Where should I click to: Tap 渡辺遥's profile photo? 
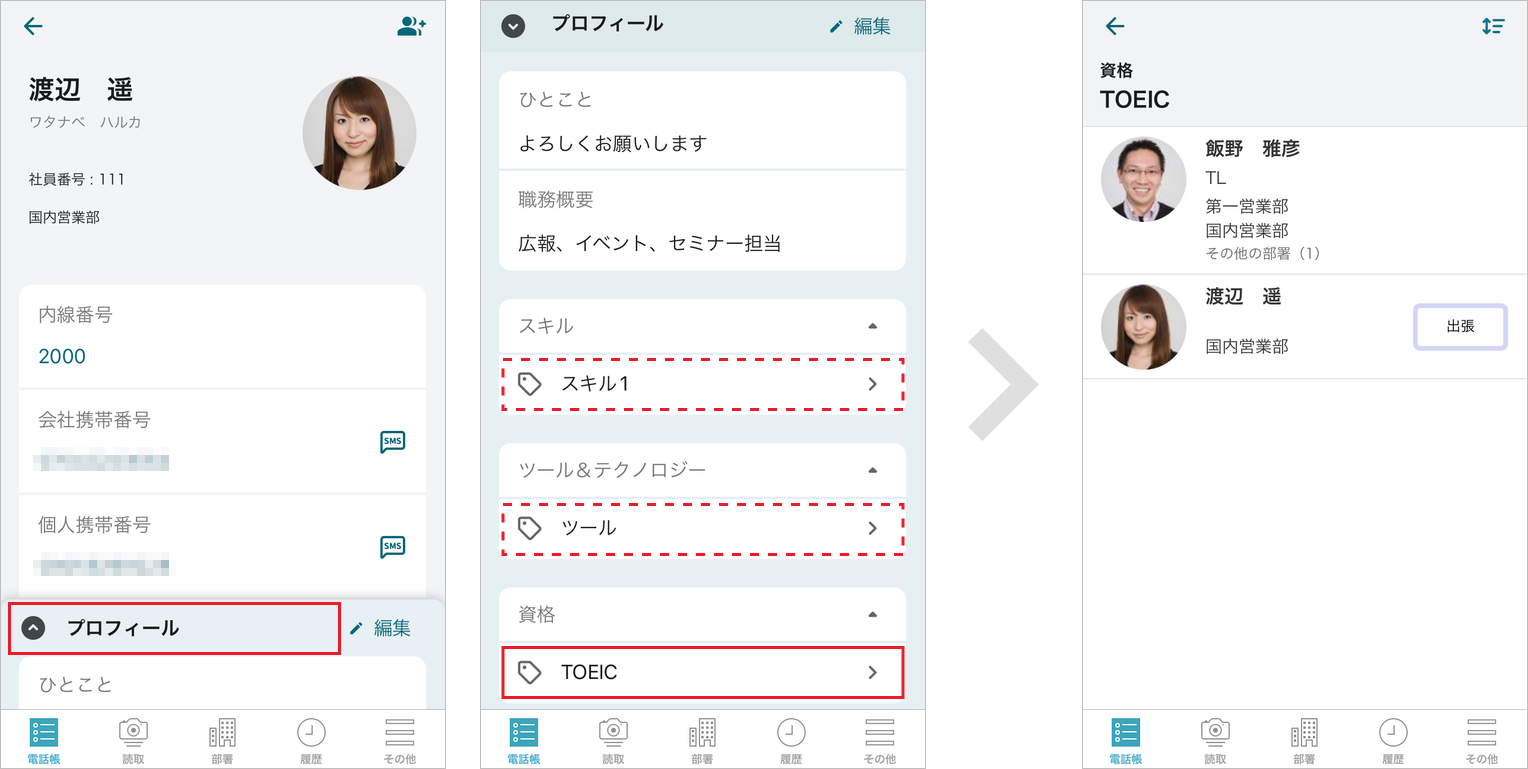(x=360, y=132)
